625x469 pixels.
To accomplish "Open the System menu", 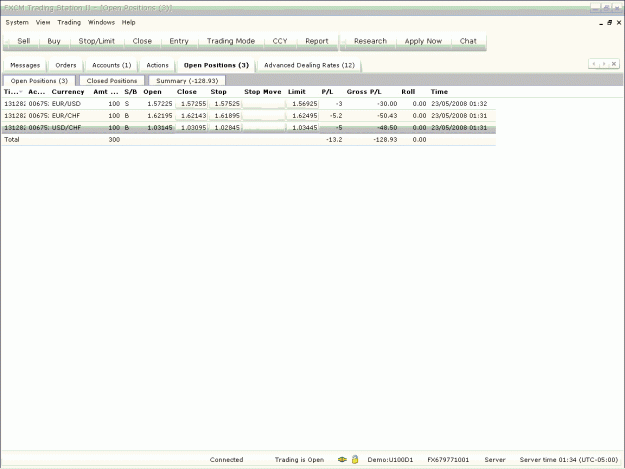I will click(17, 22).
